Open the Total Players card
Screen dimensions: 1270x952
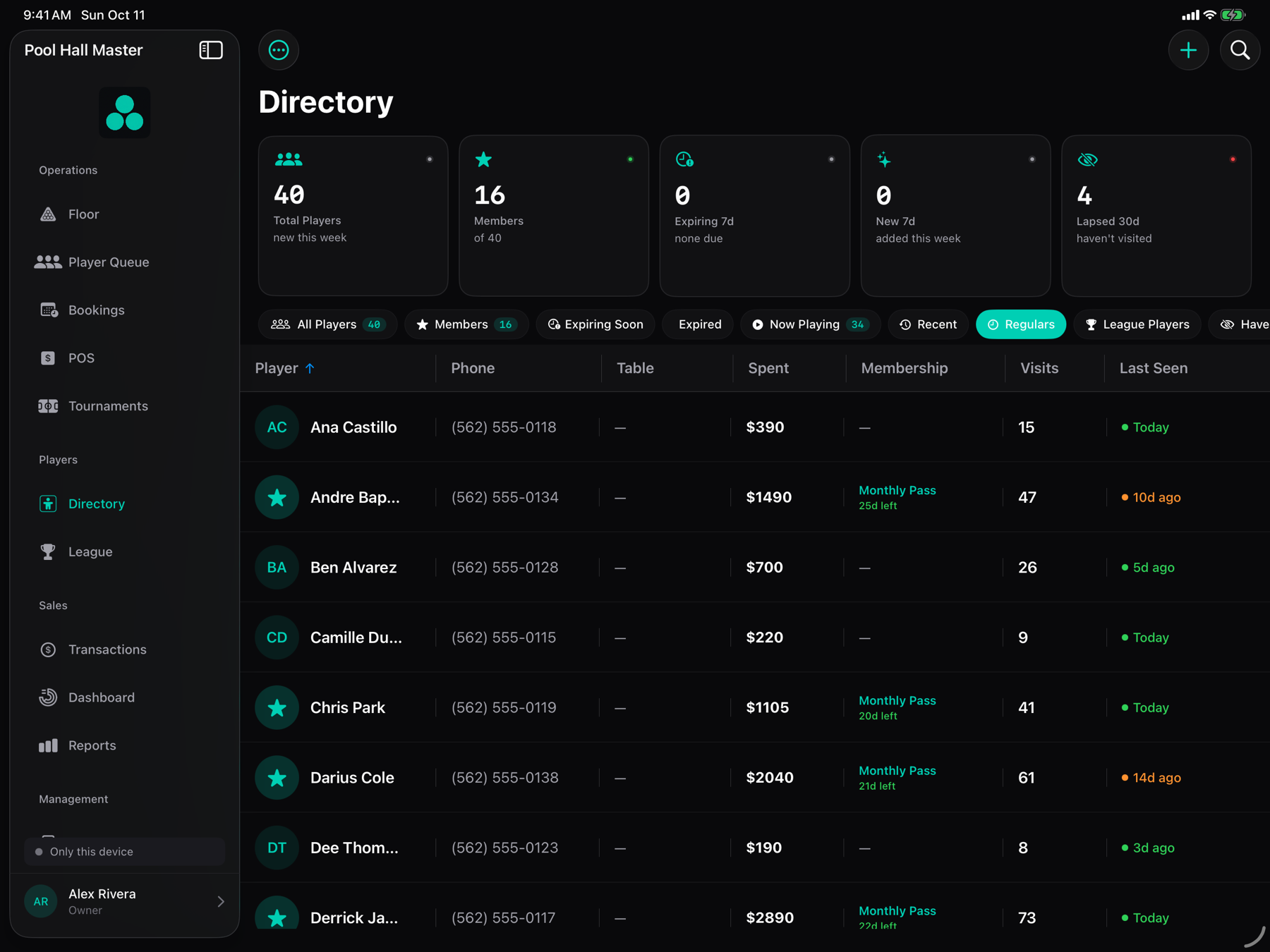click(353, 216)
